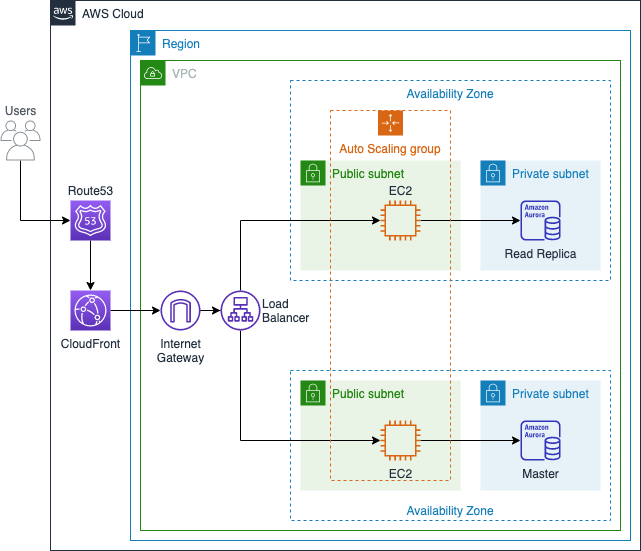Click 'Private subnet' text above Master
This screenshot has width=641, height=551.
click(x=550, y=394)
